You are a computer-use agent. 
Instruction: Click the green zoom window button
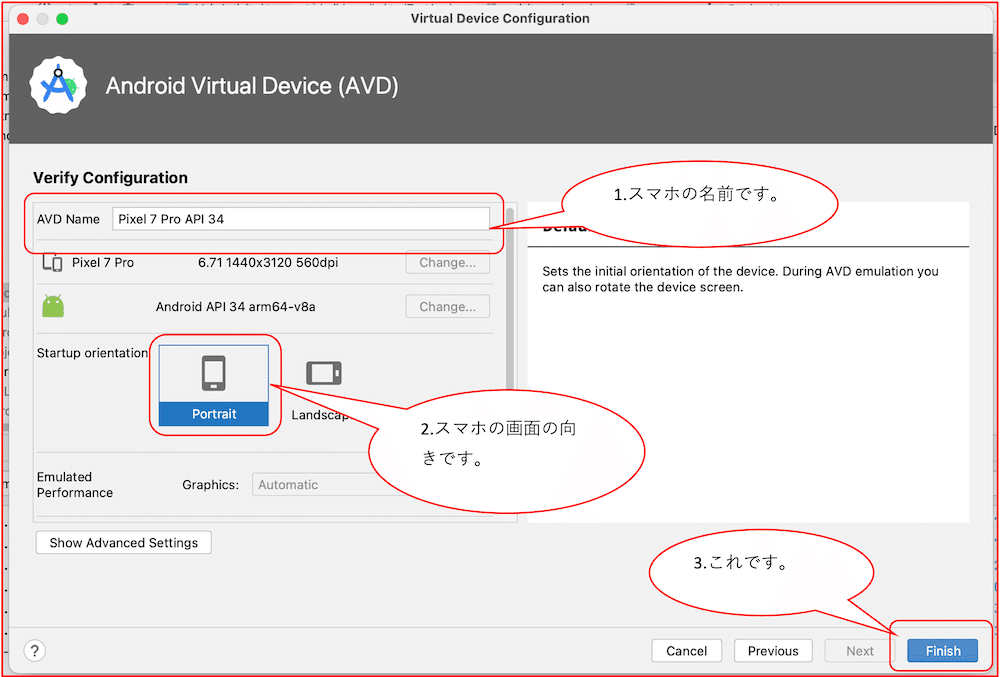point(62,18)
